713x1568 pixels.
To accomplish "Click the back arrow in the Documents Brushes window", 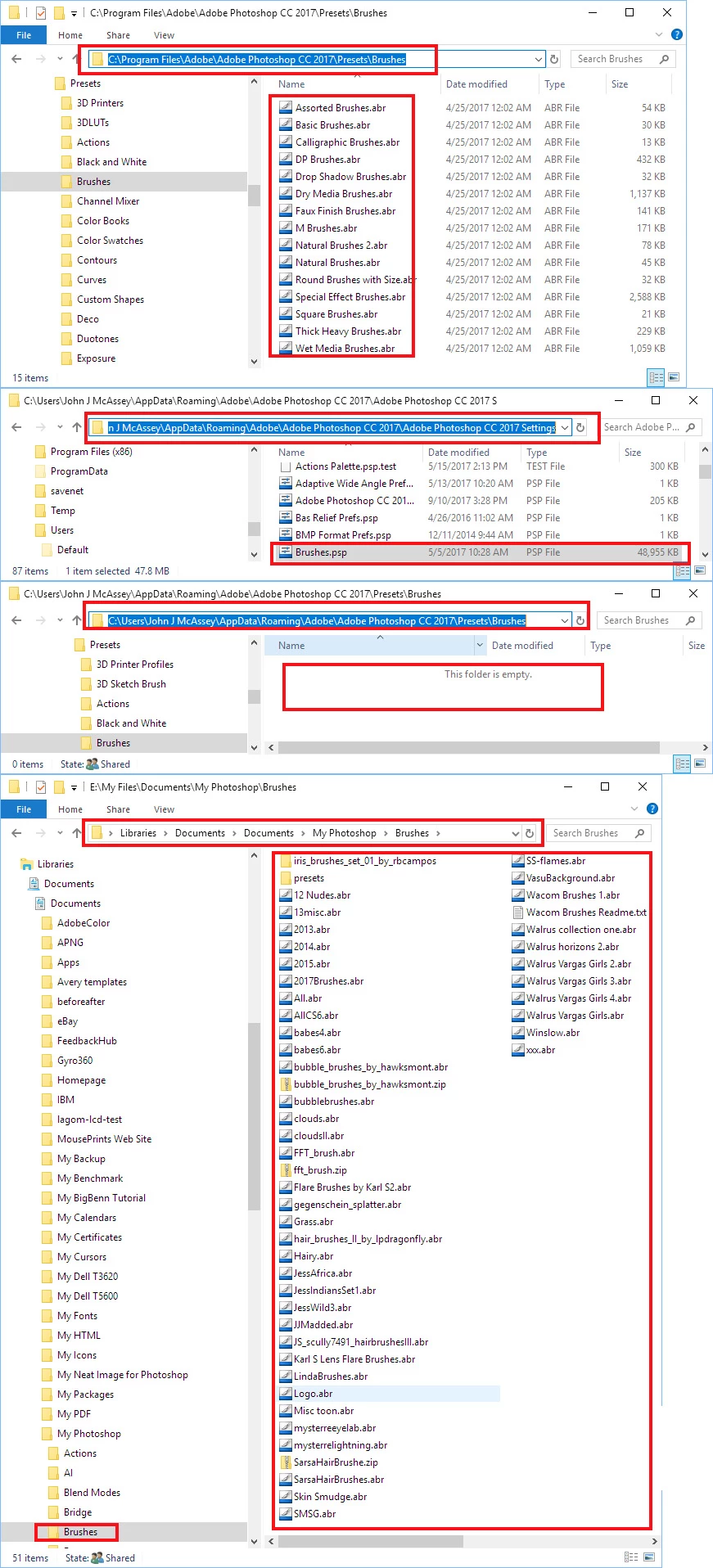I will [x=16, y=833].
